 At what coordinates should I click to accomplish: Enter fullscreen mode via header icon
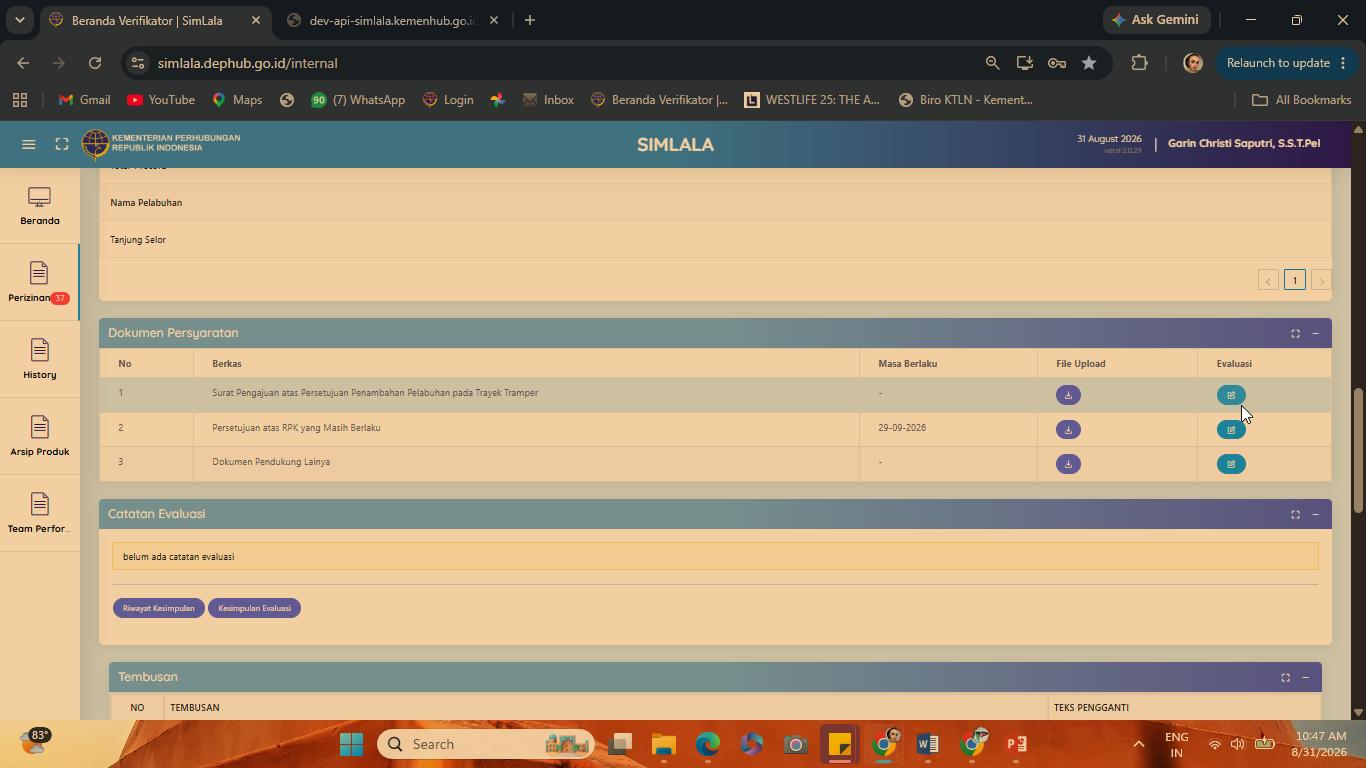[x=62, y=144]
